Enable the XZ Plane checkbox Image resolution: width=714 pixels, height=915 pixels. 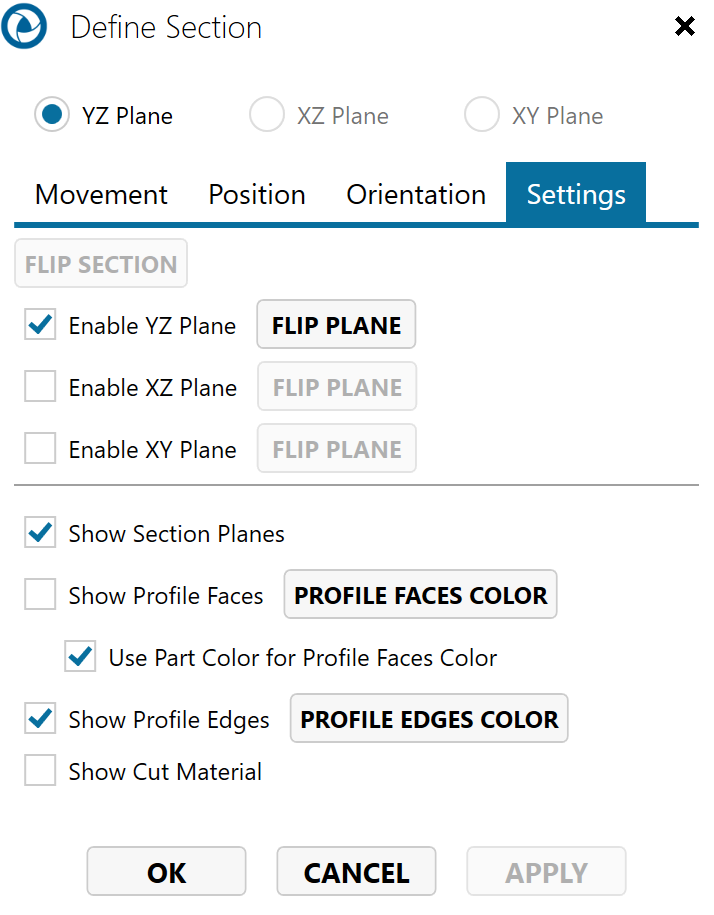click(40, 387)
